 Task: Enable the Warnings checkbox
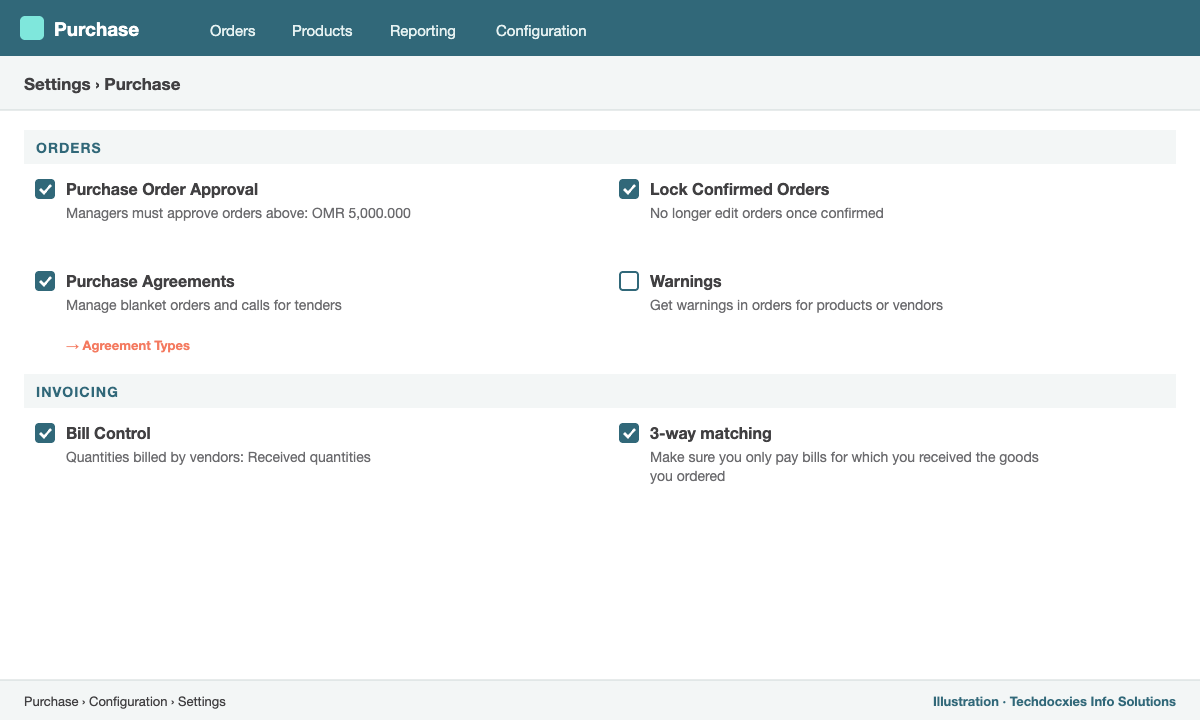629,281
